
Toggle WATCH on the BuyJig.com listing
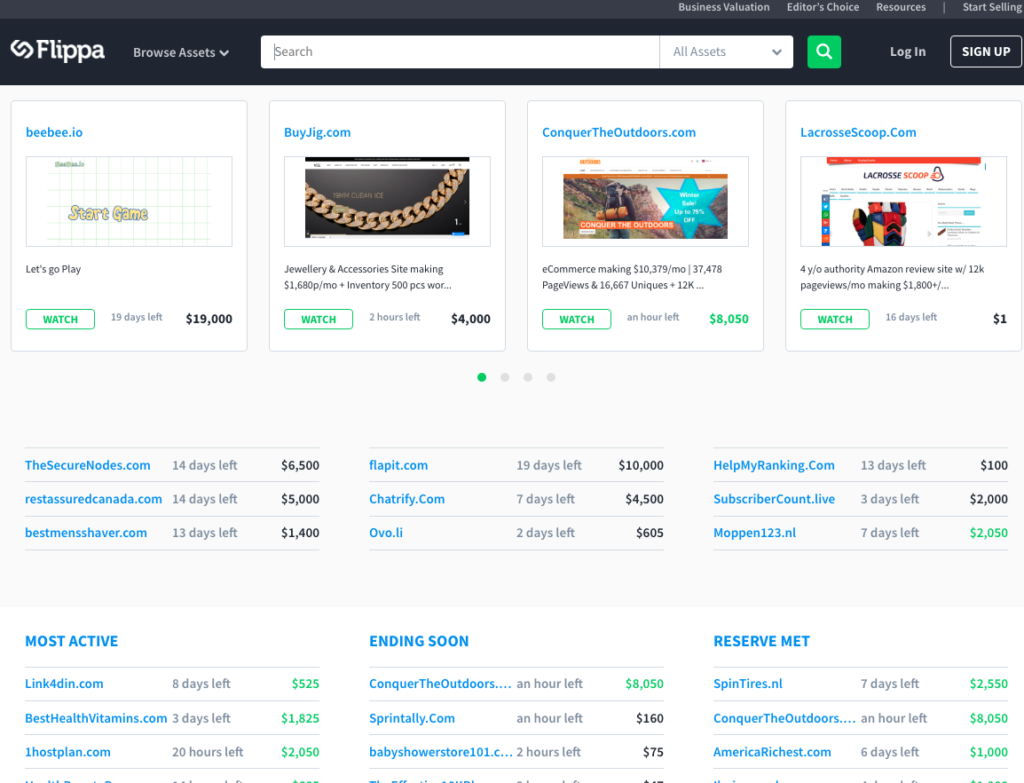click(x=318, y=319)
